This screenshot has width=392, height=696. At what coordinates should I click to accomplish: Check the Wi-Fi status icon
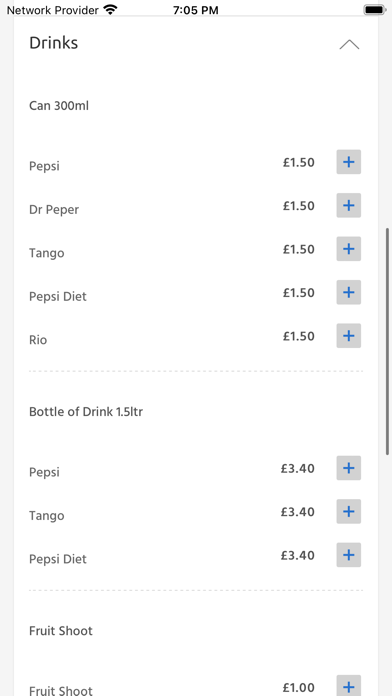click(x=110, y=9)
